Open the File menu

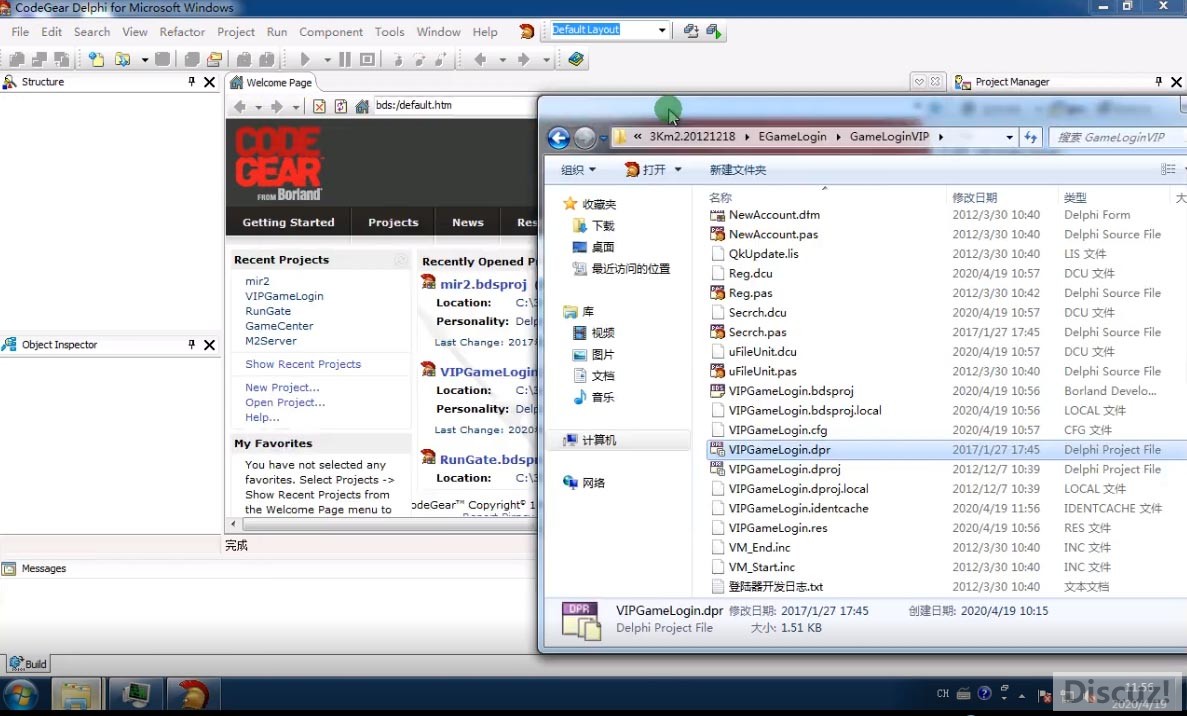pos(20,32)
